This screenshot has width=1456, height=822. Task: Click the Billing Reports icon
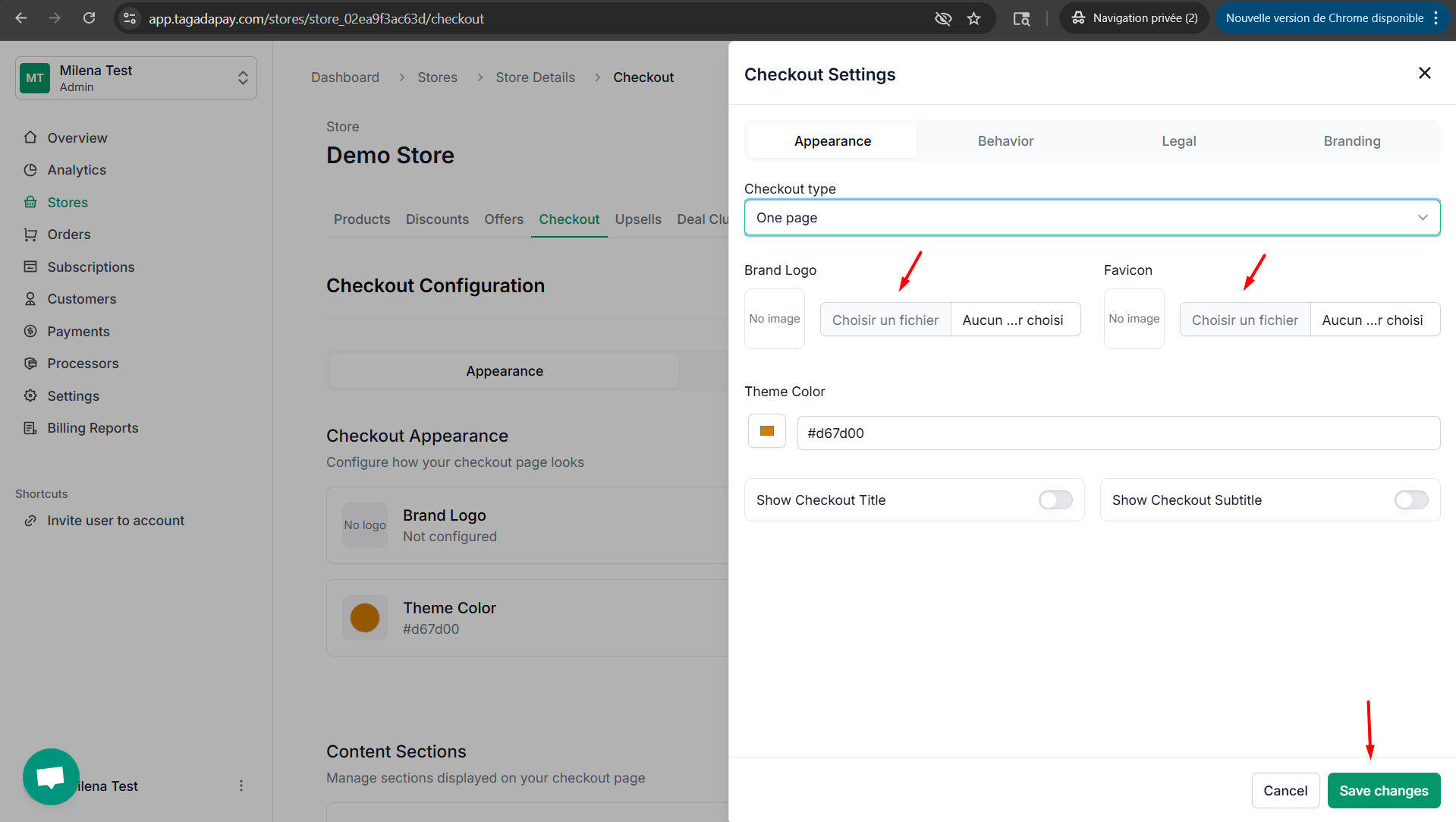pos(30,428)
